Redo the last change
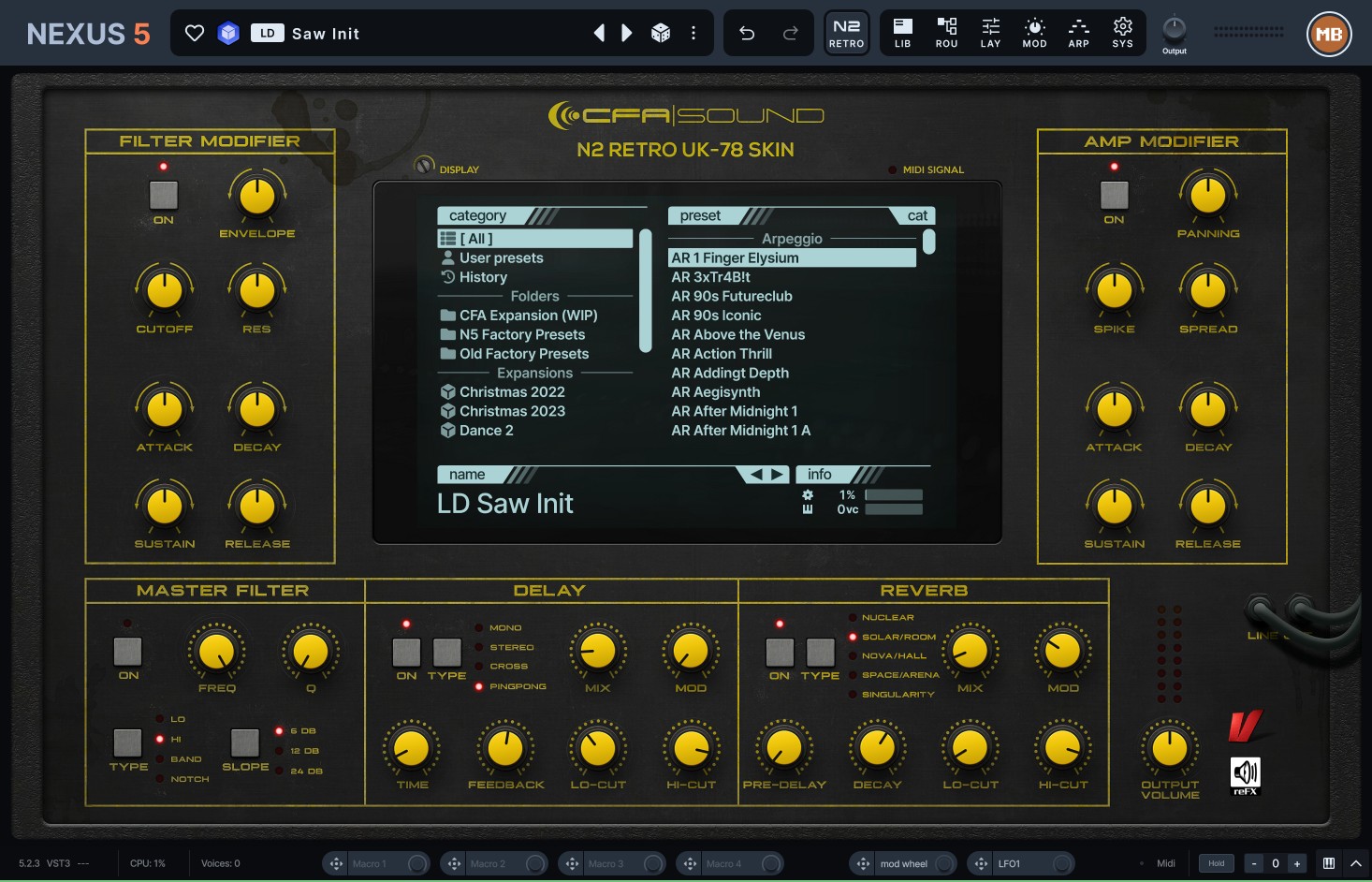This screenshot has height=882, width=1372. (x=791, y=34)
